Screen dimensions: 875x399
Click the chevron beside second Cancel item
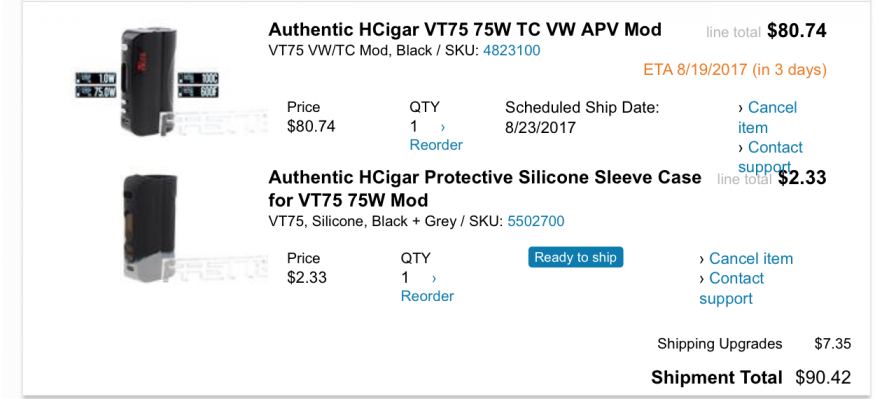(x=702, y=259)
